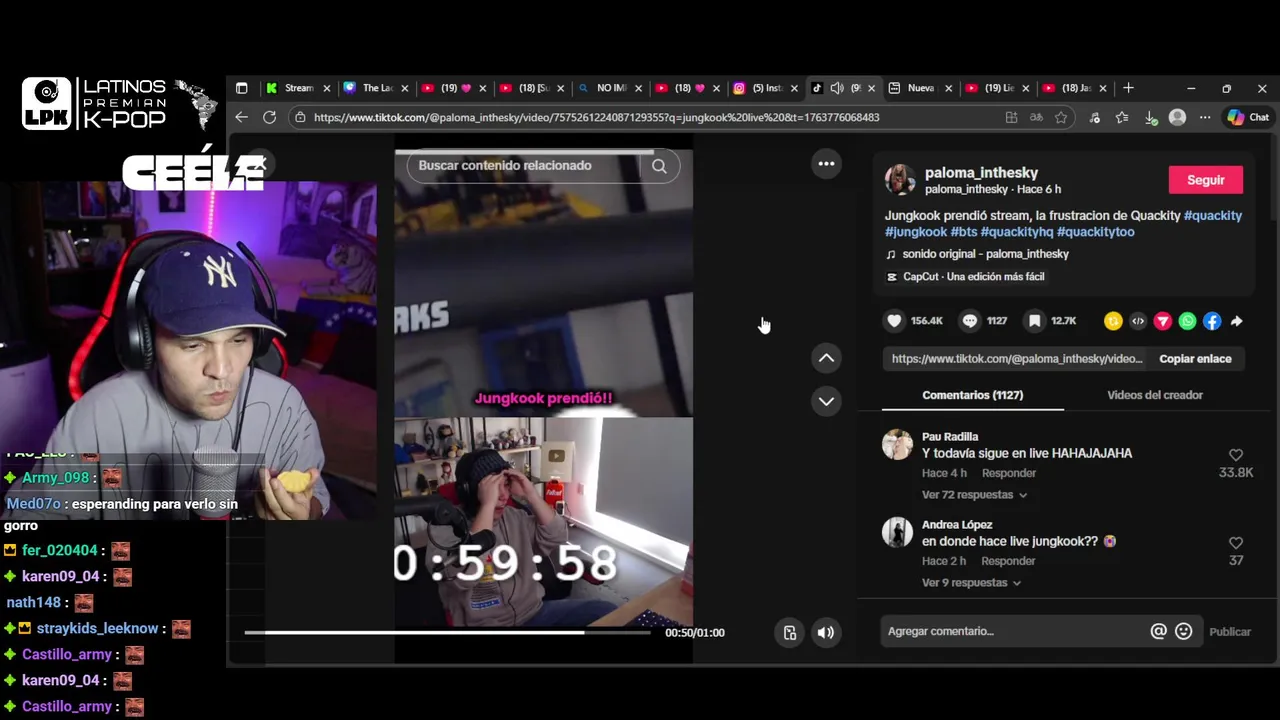
Task: Like the video with the heart icon
Action: pyautogui.click(x=894, y=321)
